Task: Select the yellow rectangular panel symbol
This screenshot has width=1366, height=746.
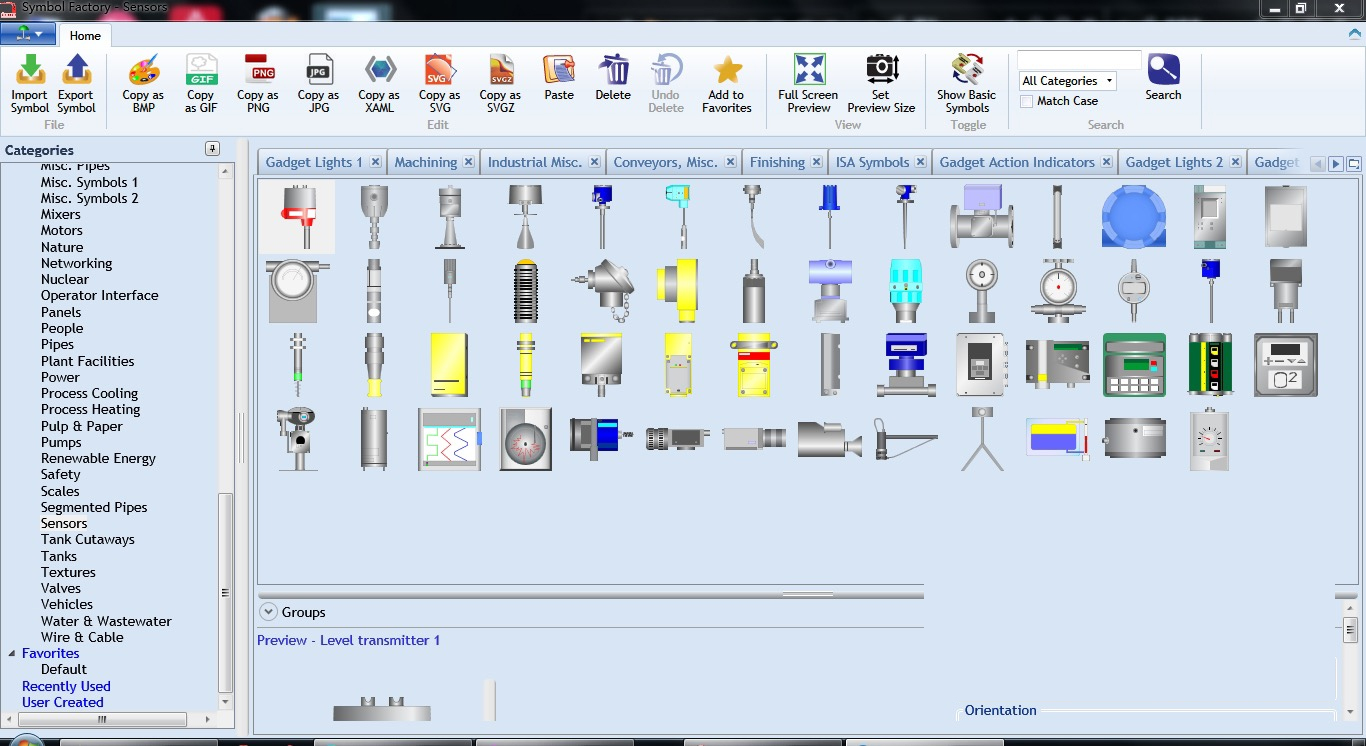Action: point(449,365)
